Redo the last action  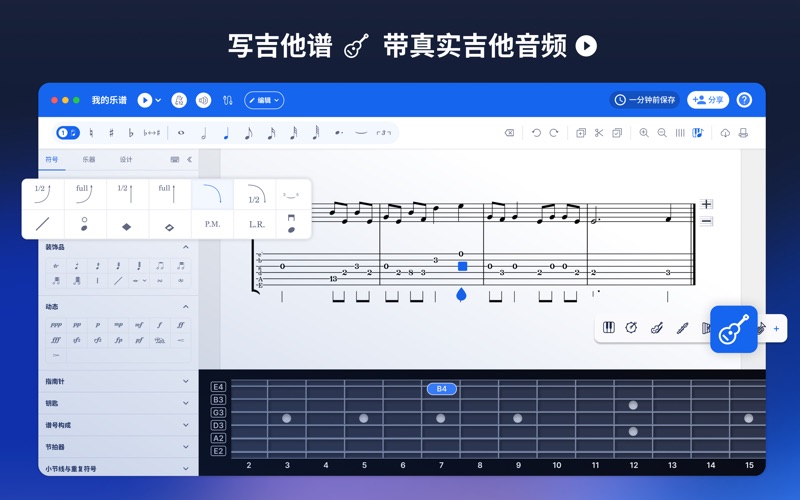point(554,133)
